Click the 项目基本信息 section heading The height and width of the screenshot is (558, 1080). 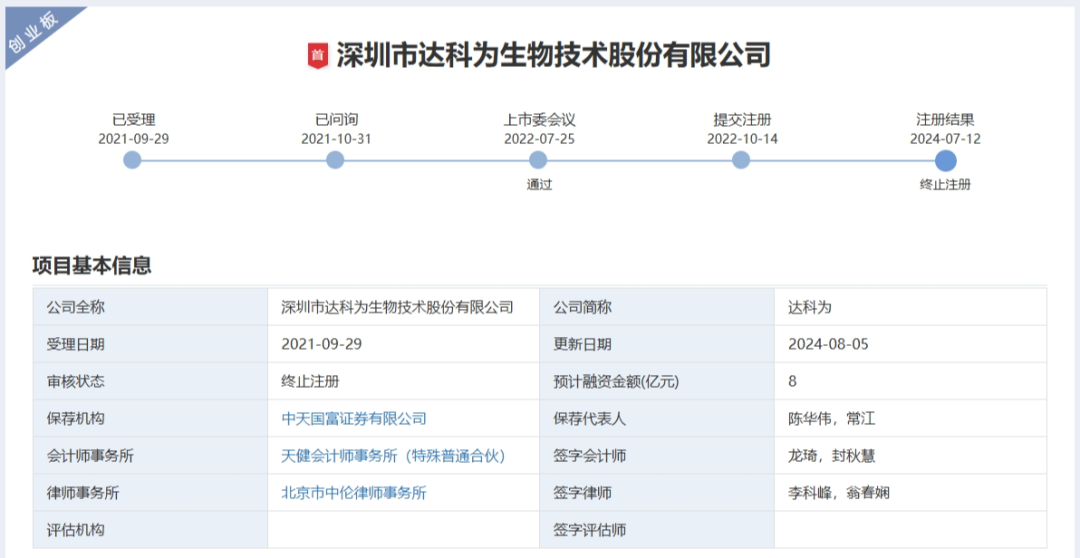92,266
